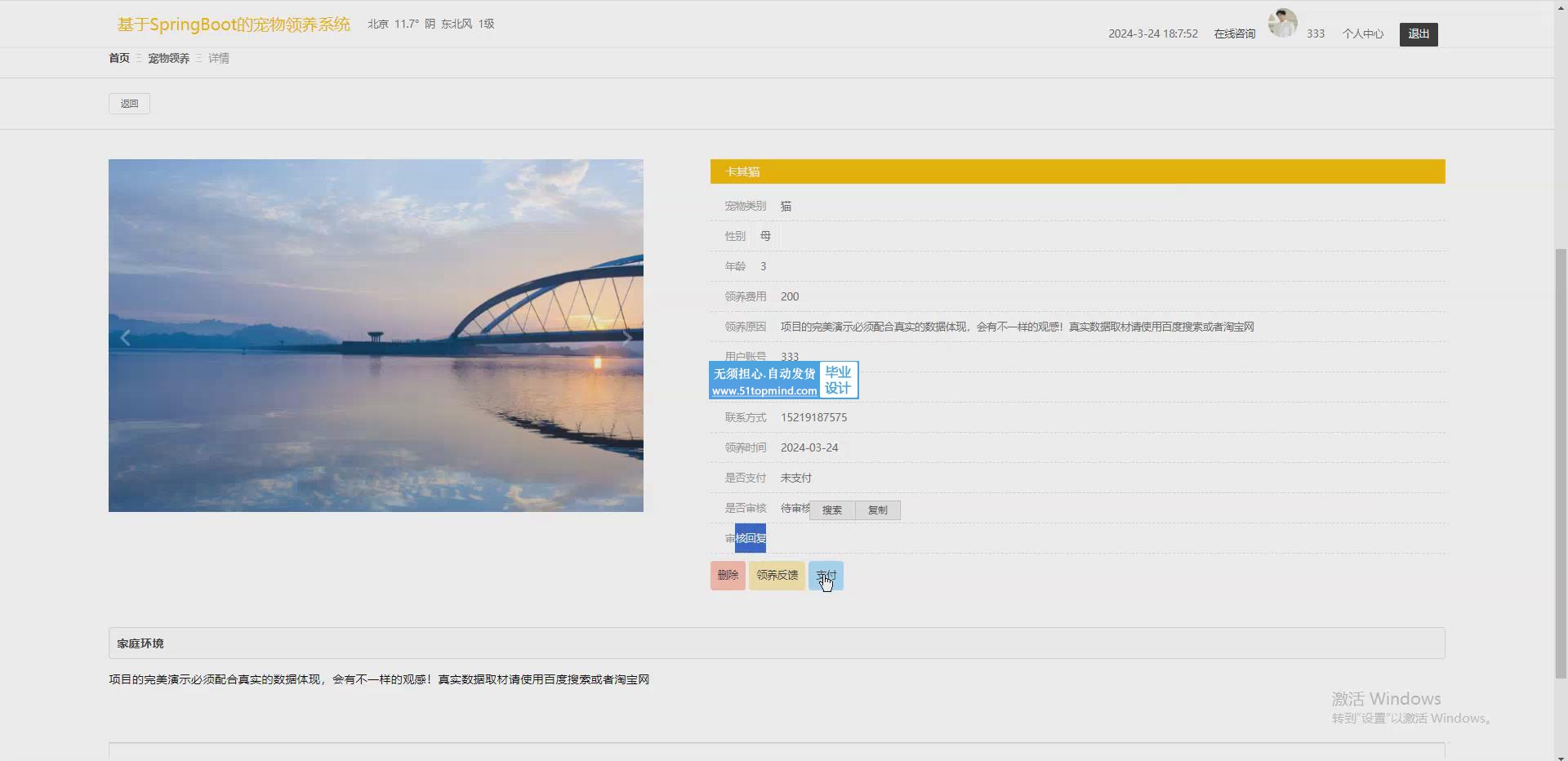Click the 宠物类别 value 猫
This screenshot has width=1568, height=761.
pyautogui.click(x=786, y=206)
